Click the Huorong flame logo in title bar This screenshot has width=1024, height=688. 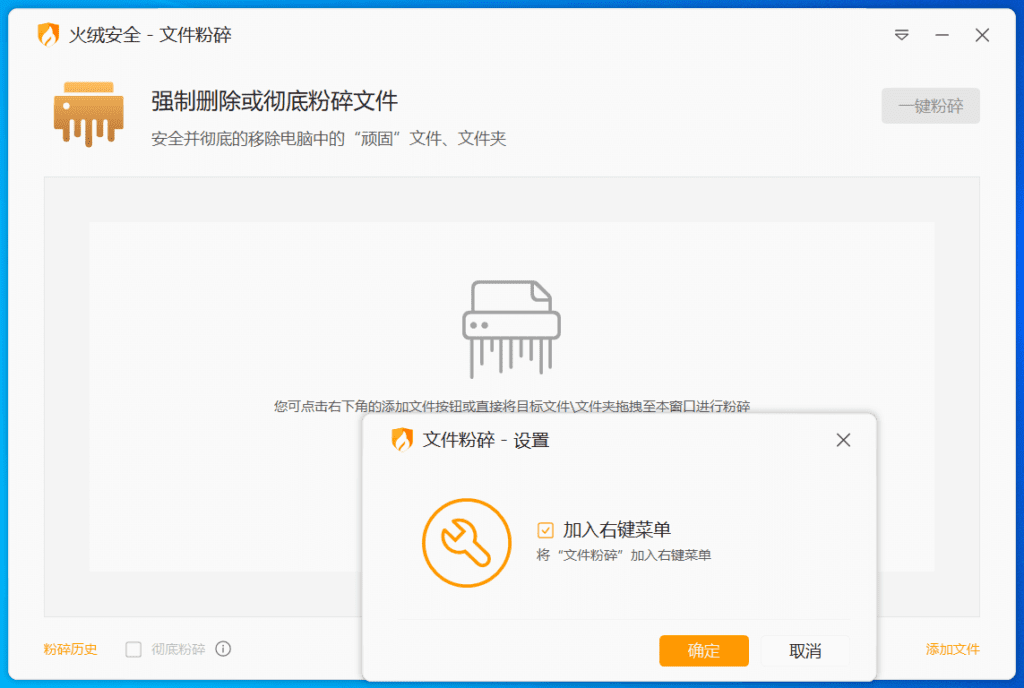point(48,35)
